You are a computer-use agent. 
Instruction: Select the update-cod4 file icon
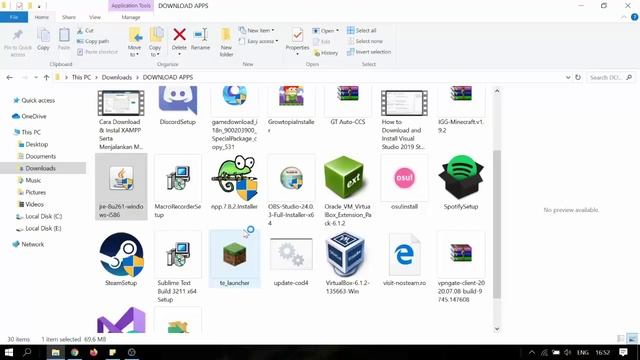click(x=291, y=255)
